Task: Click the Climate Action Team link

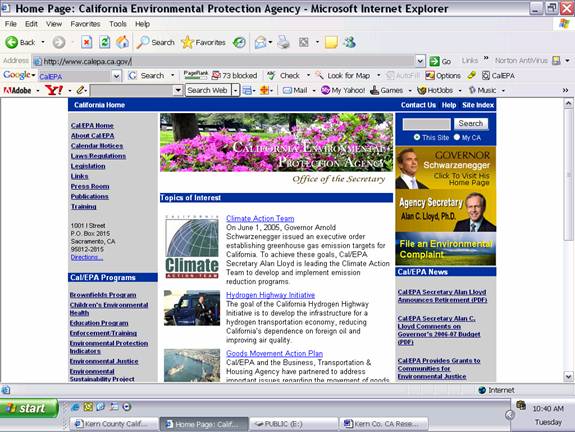Action: point(260,219)
